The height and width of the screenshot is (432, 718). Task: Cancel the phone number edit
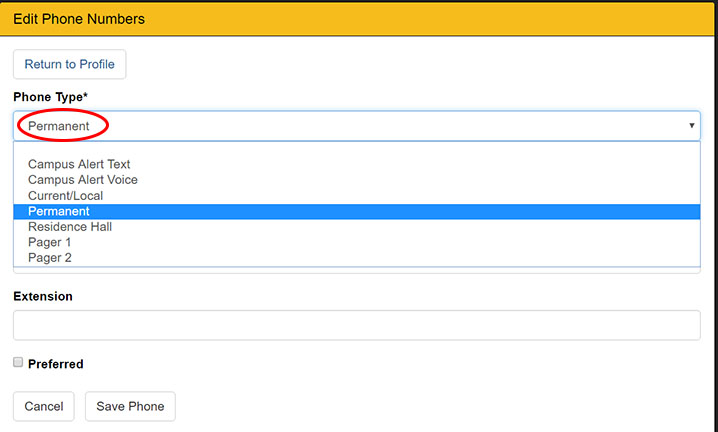pyautogui.click(x=44, y=406)
